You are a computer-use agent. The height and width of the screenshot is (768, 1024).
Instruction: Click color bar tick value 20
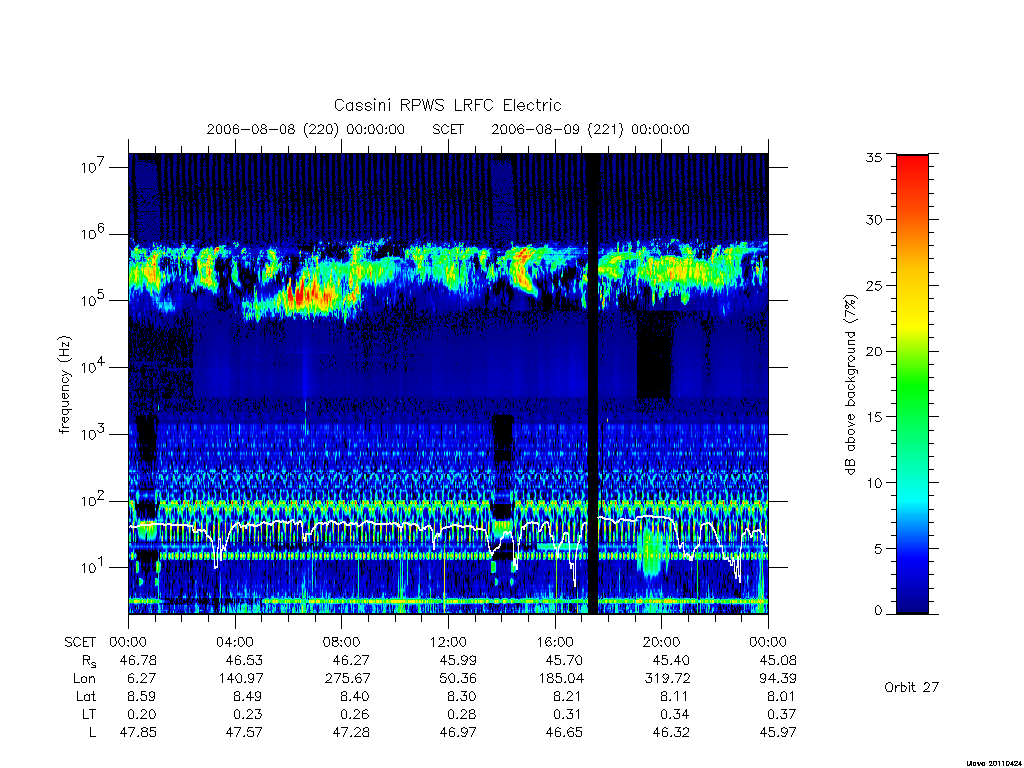click(874, 351)
